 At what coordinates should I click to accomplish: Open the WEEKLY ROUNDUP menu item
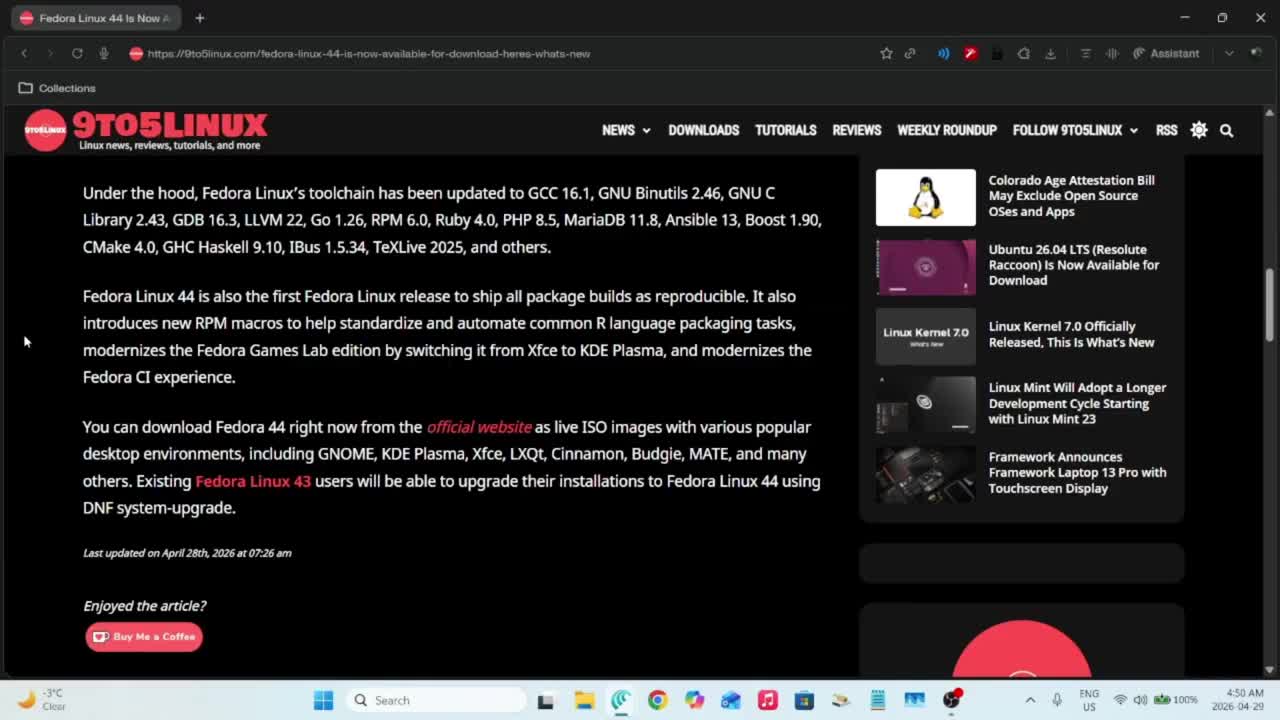946,130
